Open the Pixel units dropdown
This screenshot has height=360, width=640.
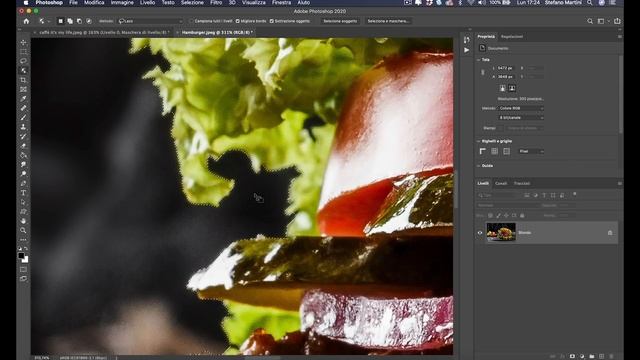coord(531,151)
